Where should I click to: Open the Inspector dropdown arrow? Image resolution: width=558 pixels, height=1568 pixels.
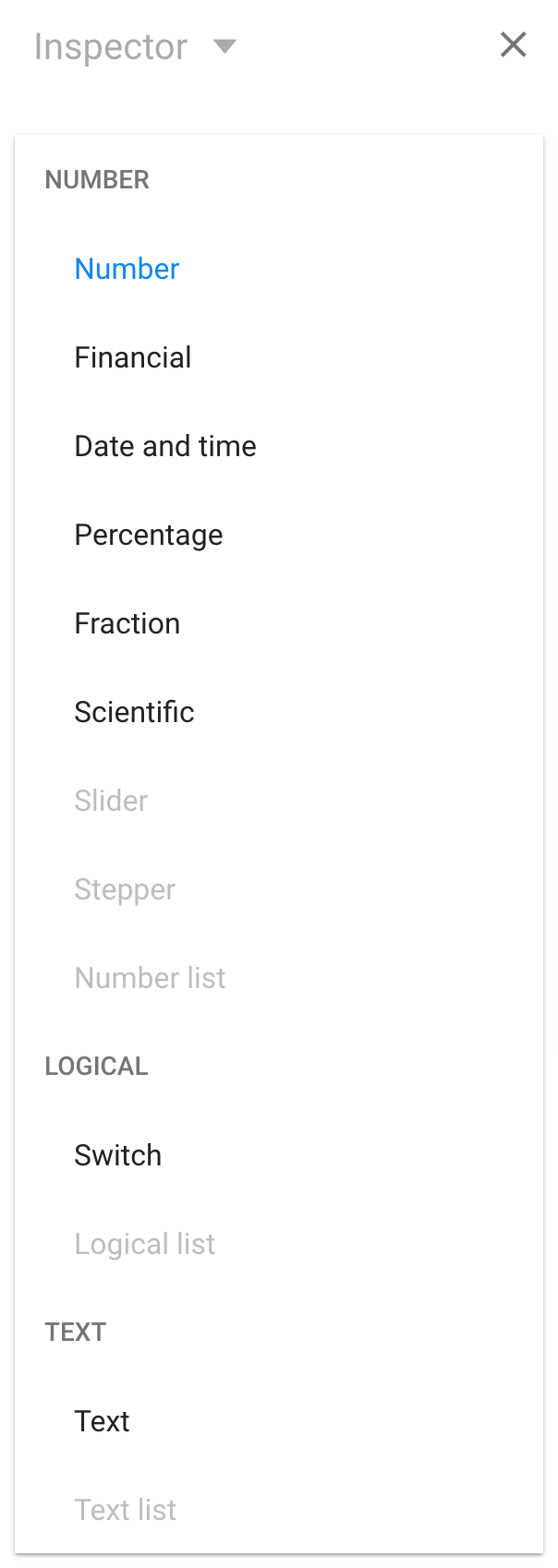coord(224,46)
